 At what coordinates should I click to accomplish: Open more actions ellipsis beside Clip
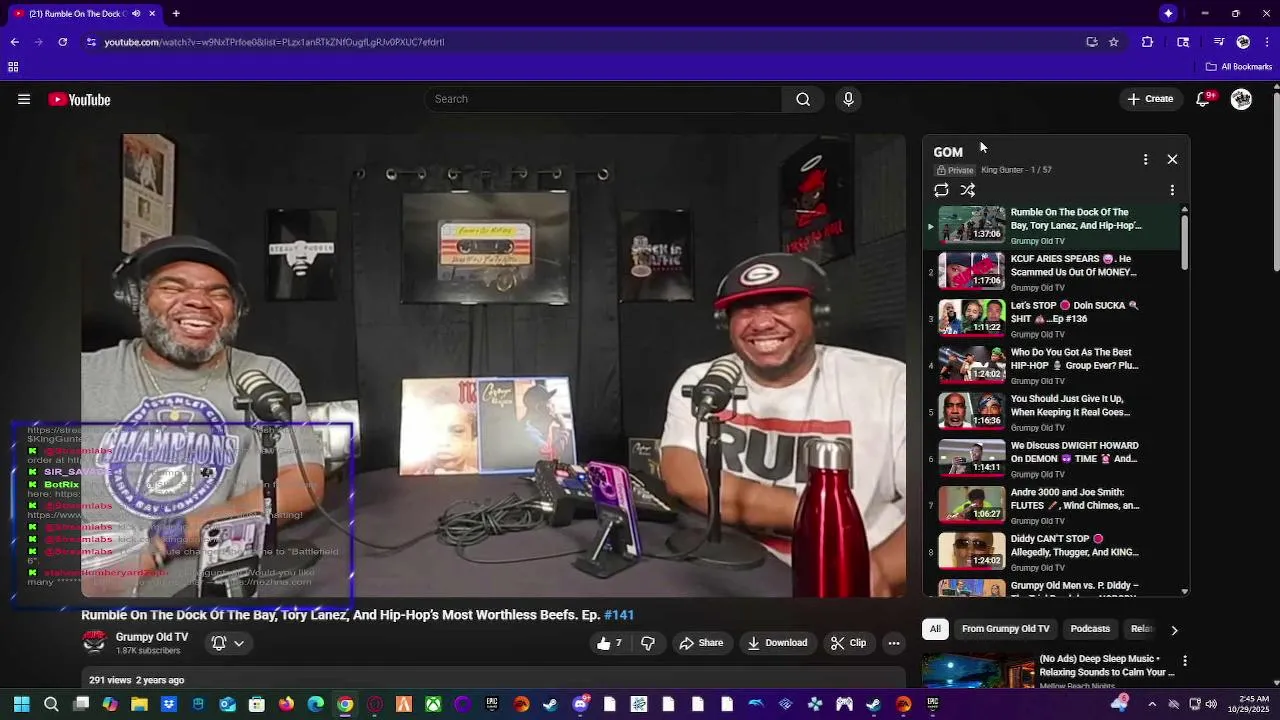[894, 643]
